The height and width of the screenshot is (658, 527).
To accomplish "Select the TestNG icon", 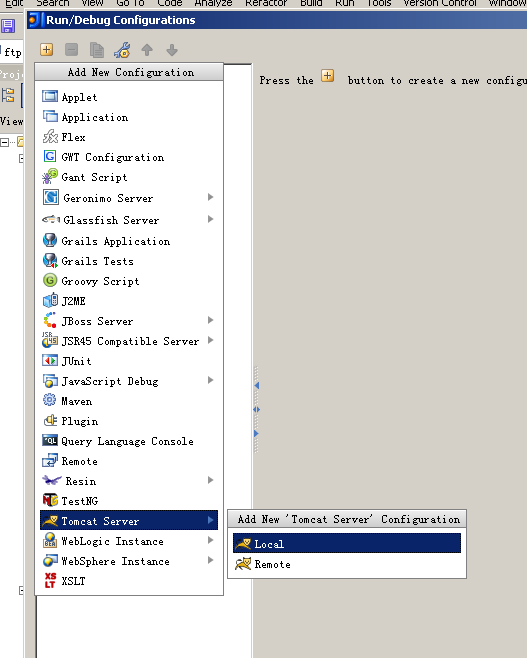I will (50, 500).
